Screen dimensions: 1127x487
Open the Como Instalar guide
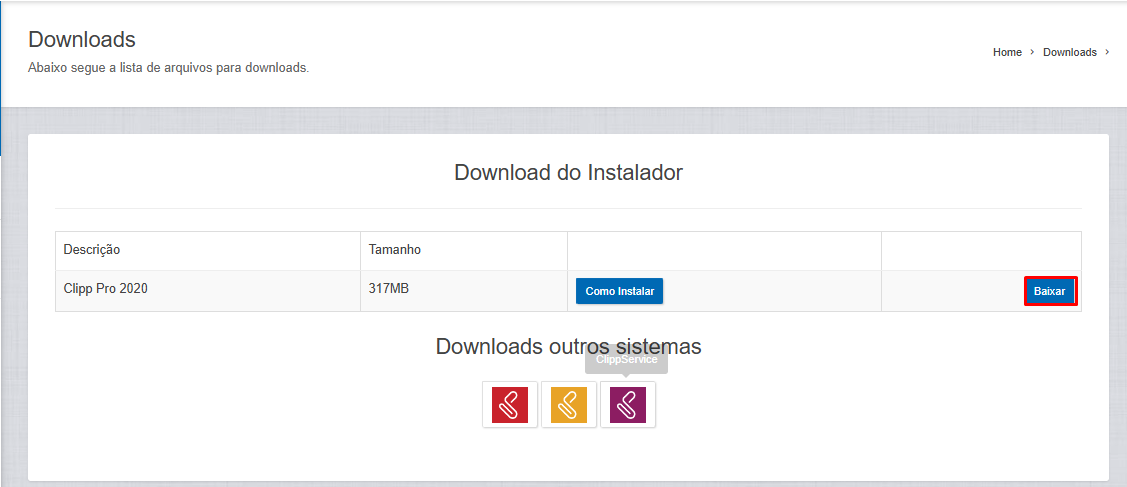[x=619, y=291]
